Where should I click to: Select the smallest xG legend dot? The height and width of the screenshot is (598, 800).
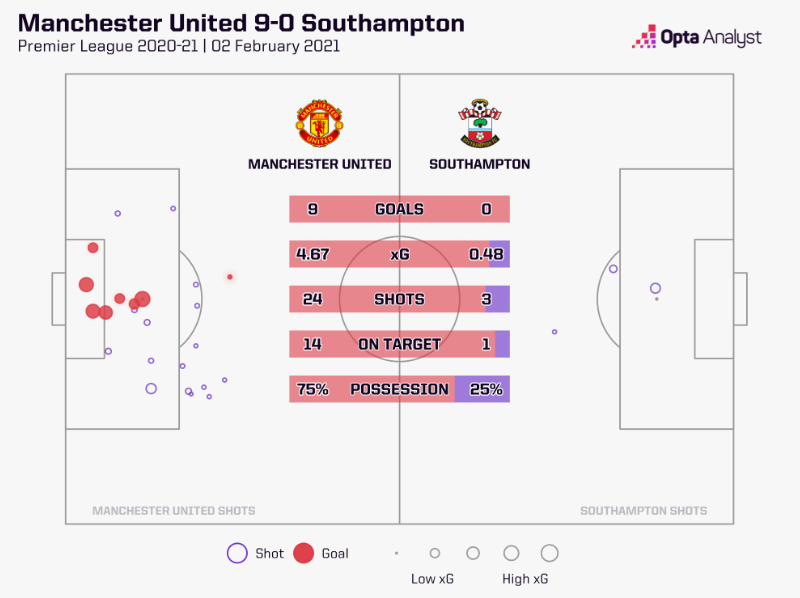pyautogui.click(x=396, y=553)
